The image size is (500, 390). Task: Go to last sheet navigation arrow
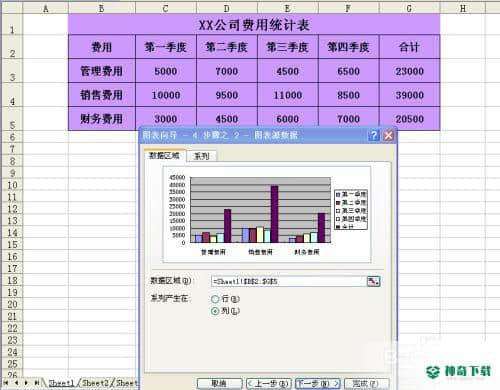coord(36,383)
